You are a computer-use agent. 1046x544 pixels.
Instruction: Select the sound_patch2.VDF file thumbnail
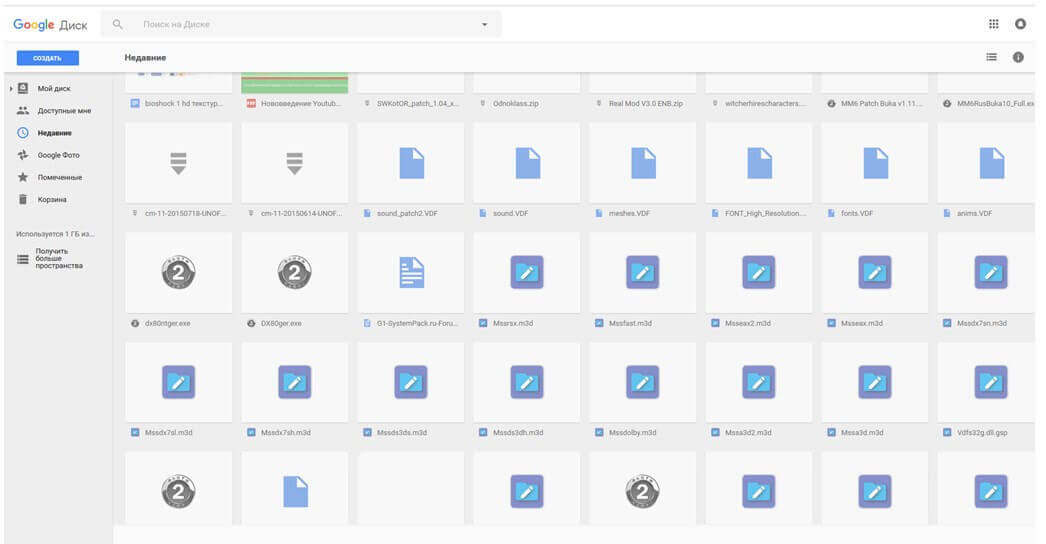pyautogui.click(x=411, y=163)
